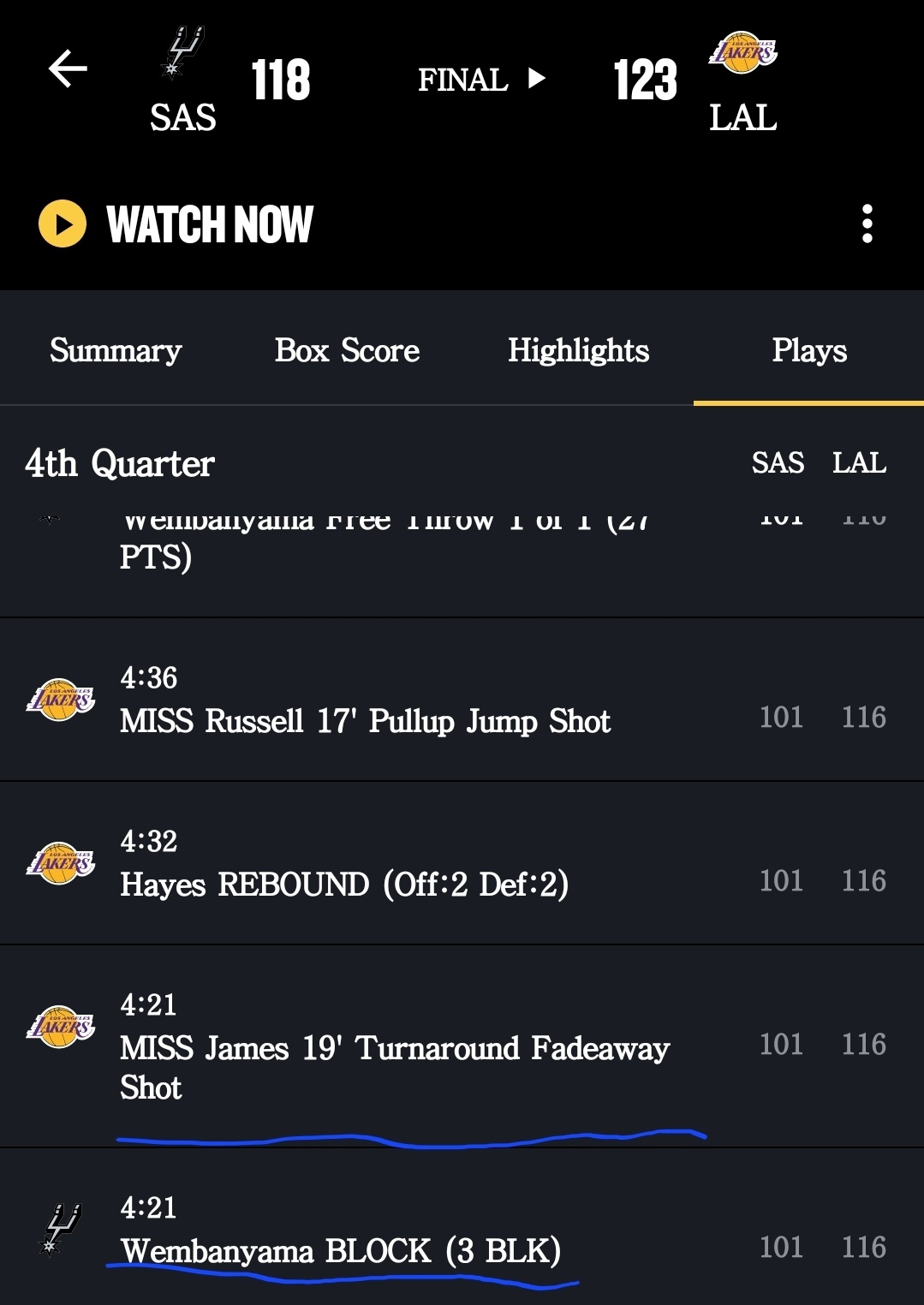
Task: Select the Plays tab
Action: (x=808, y=351)
